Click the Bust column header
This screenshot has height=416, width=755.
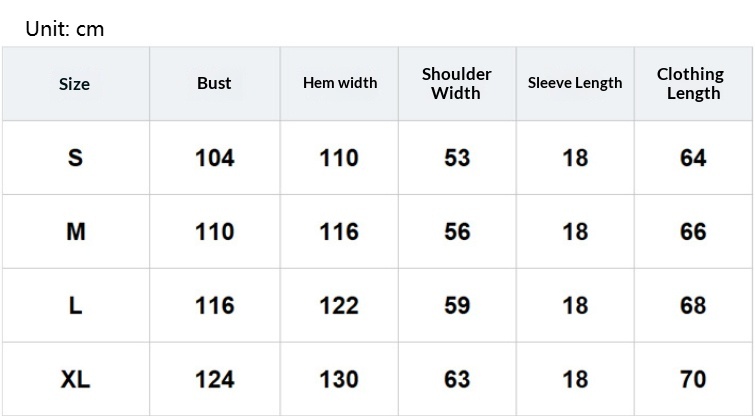(214, 83)
